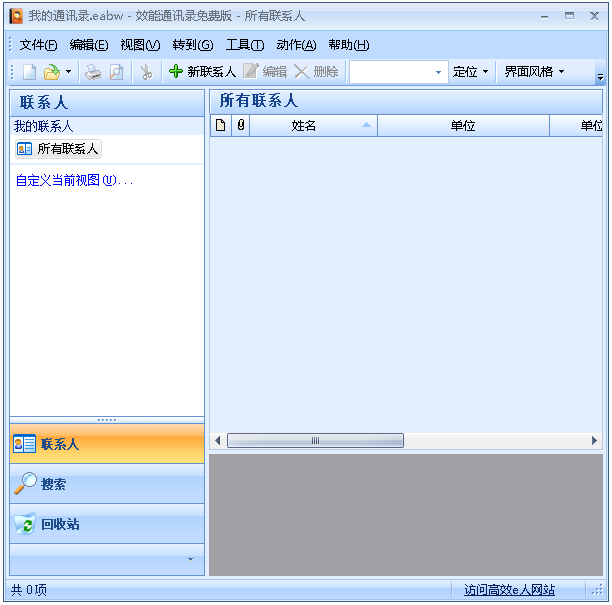Click the 共 0 项 status text
612x605 pixels.
click(x=29, y=590)
